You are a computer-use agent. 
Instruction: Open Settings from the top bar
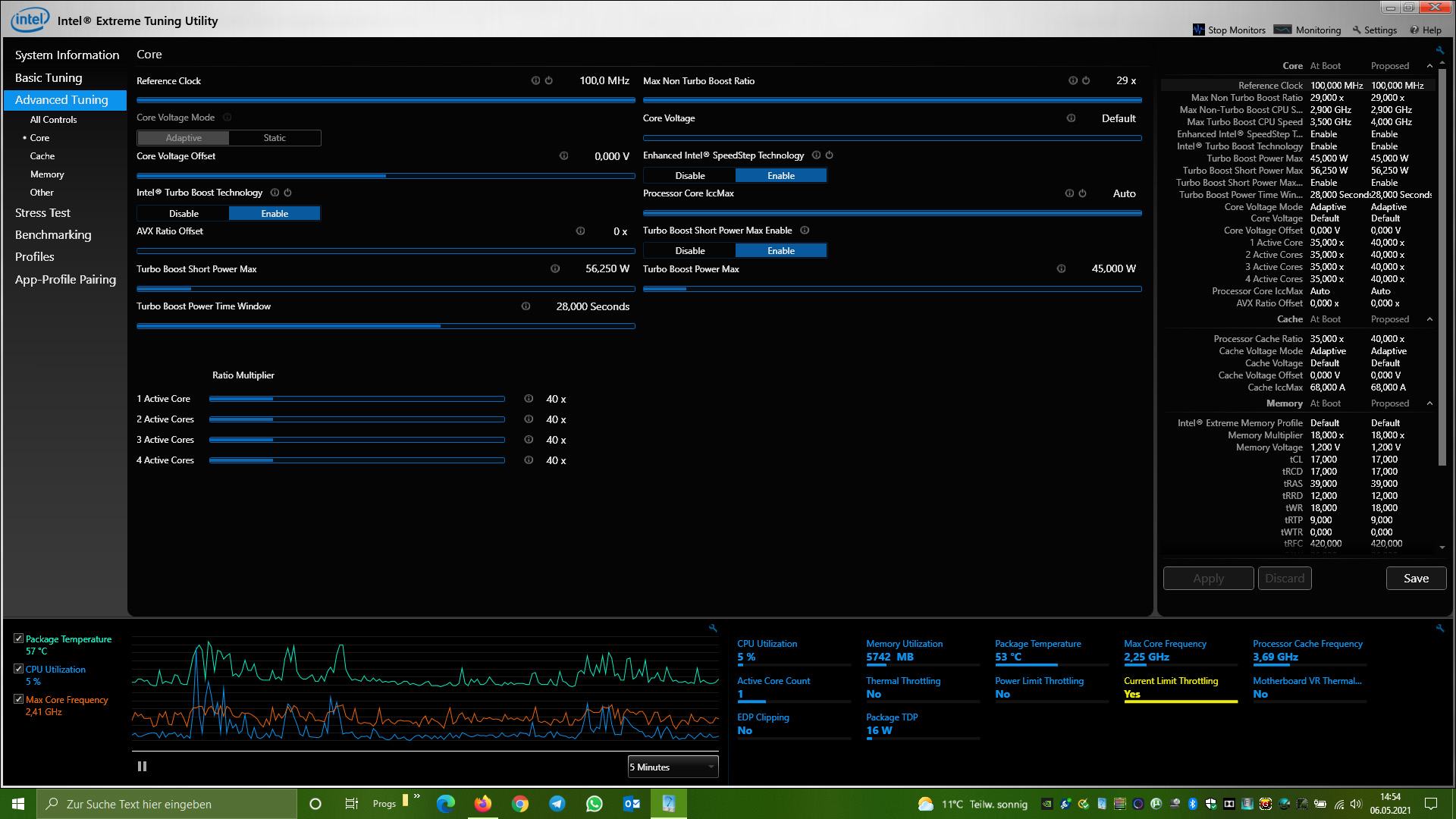(1374, 30)
